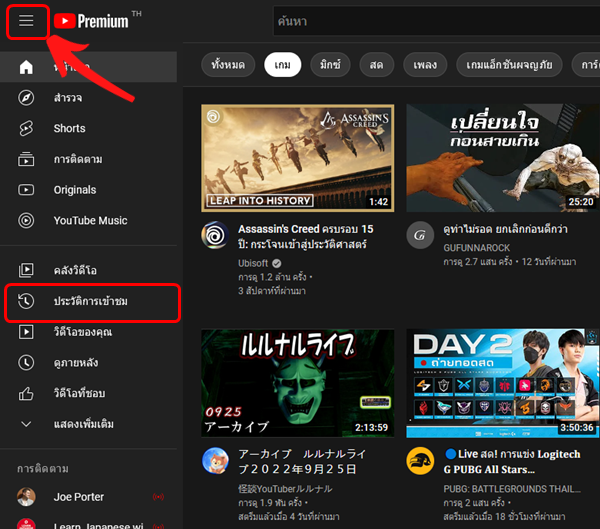Open the hamburger guide menu
Image resolution: width=600 pixels, height=529 pixels.
[x=26, y=21]
